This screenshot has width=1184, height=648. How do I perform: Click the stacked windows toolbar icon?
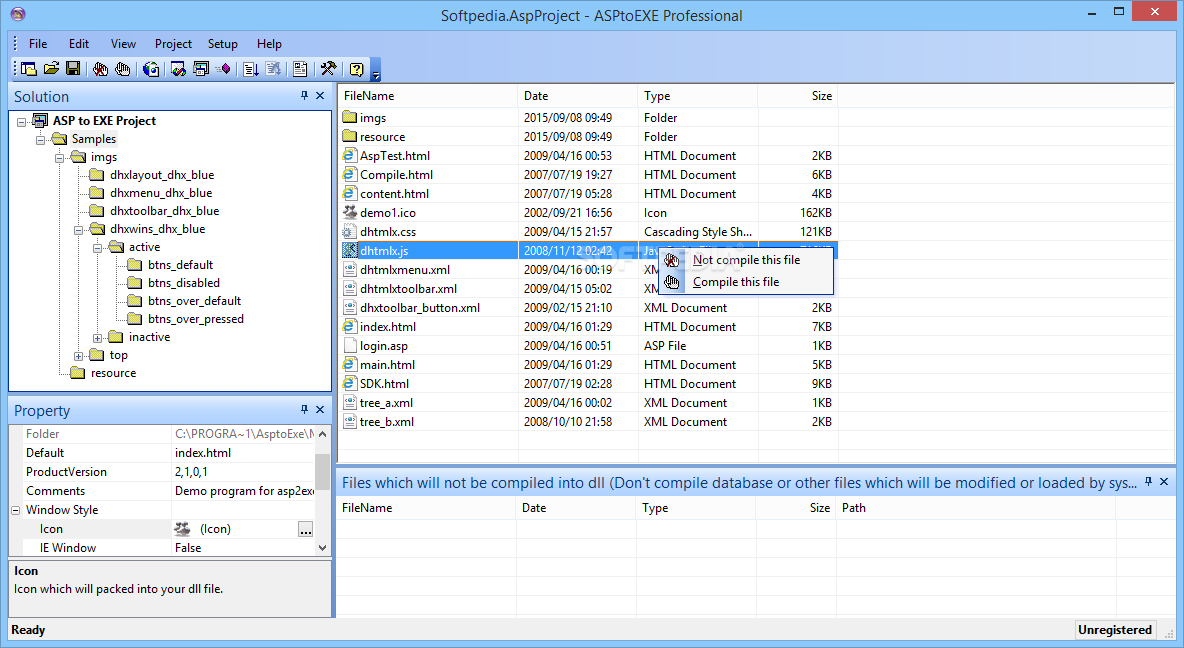pyautogui.click(x=201, y=69)
